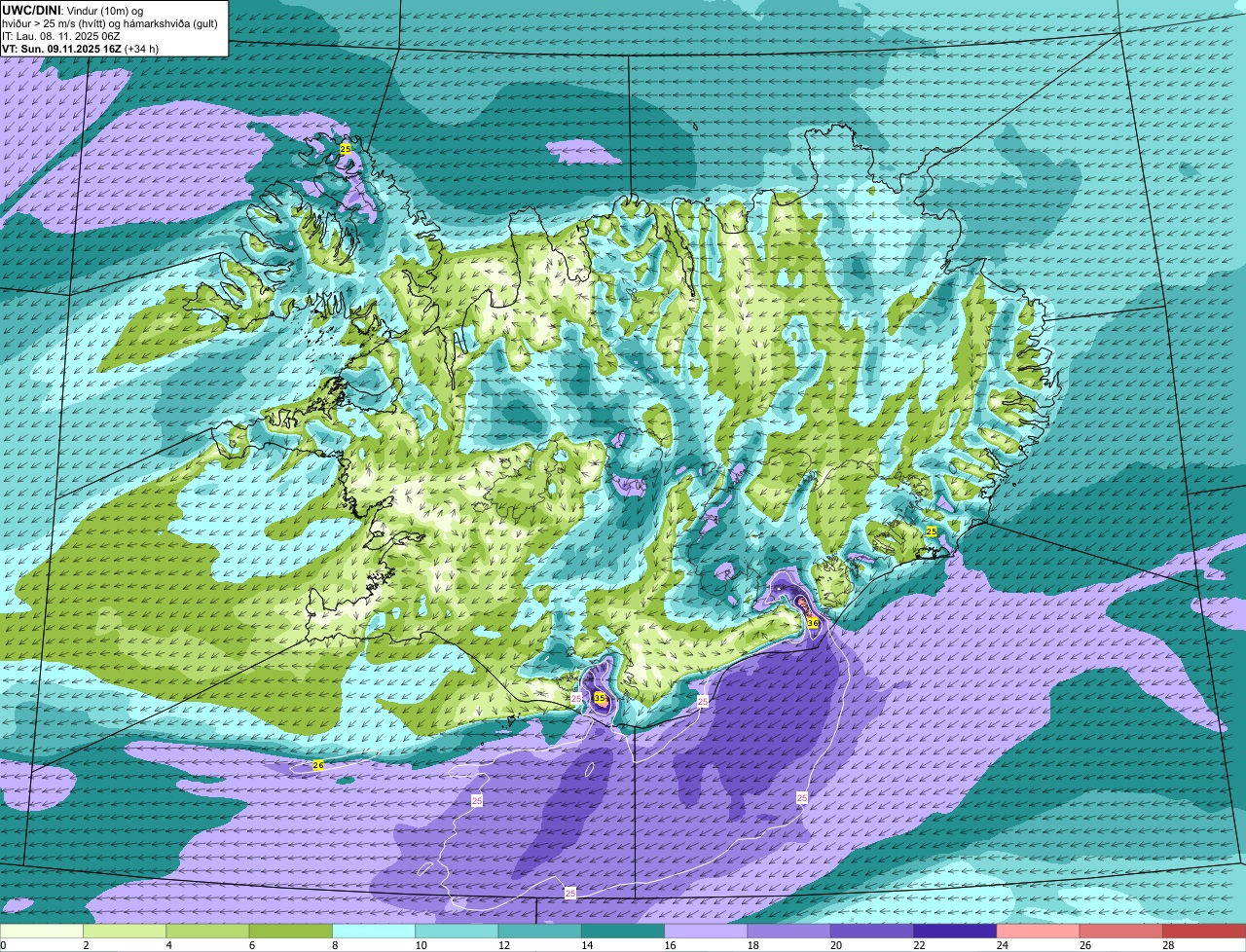1246x952 pixels.
Task: Pick the salmon swatch between 26 and 28
Action: tap(1121, 932)
